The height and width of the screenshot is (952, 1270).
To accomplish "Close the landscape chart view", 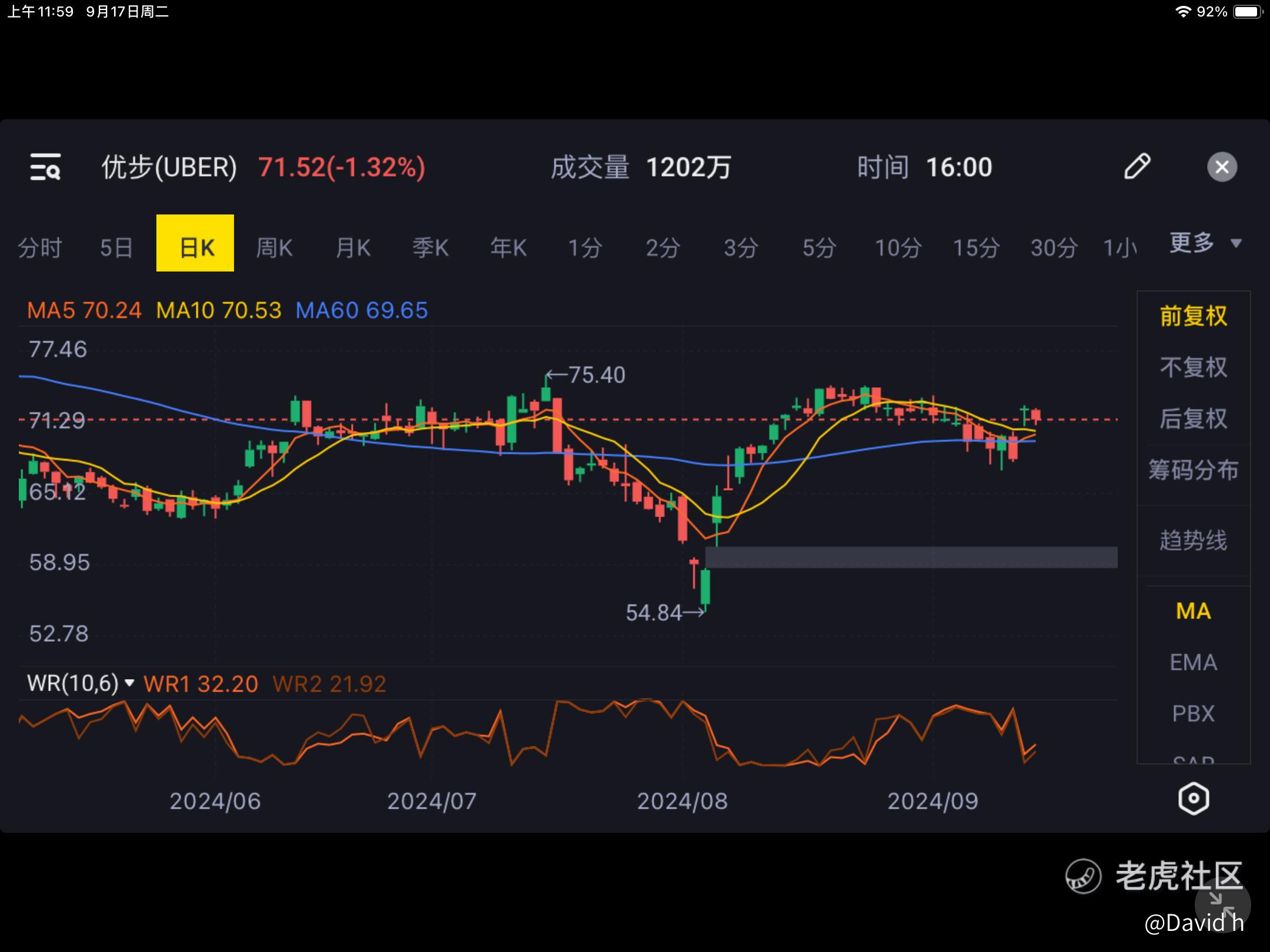I will point(1222,167).
